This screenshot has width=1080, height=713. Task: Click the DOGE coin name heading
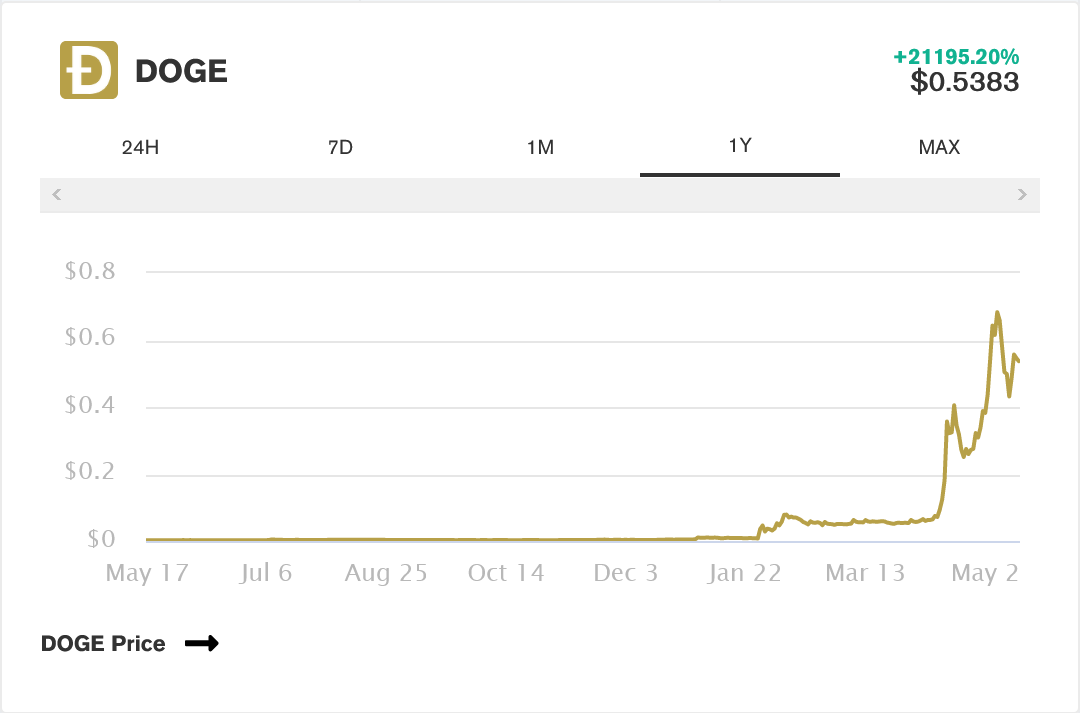tap(181, 71)
